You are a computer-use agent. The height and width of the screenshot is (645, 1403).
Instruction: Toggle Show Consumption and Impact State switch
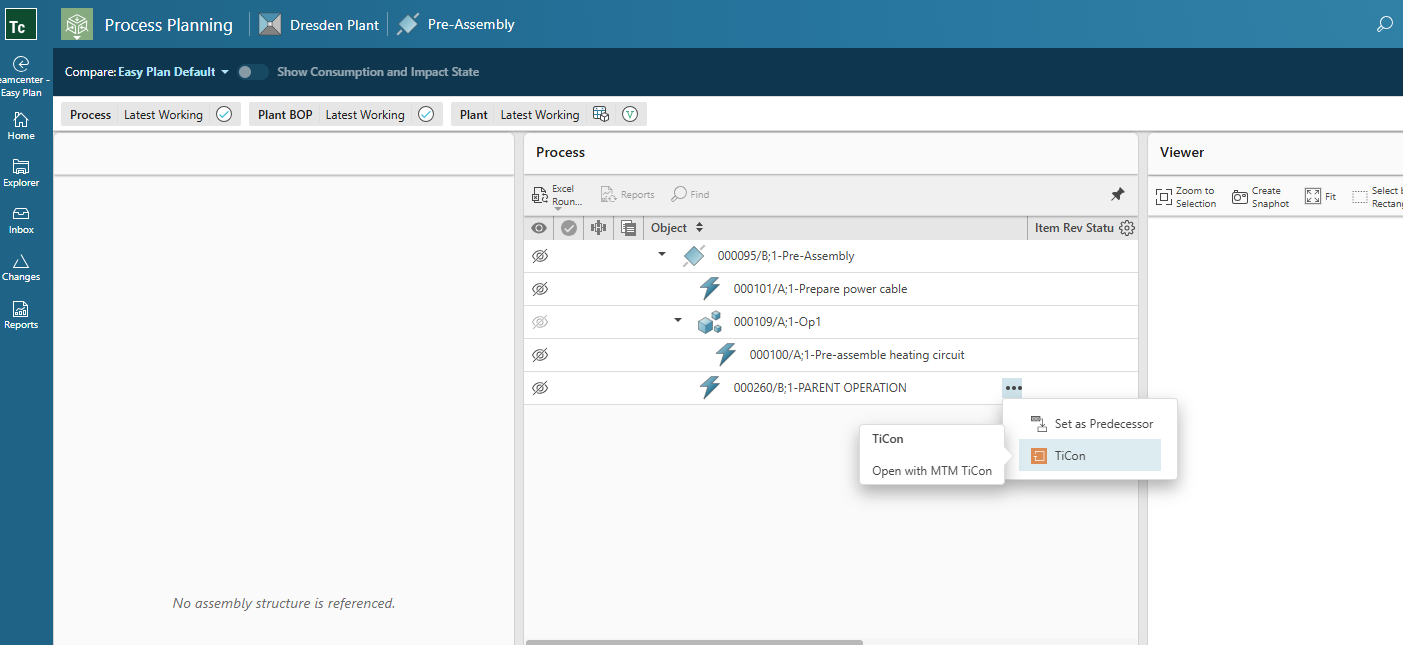[x=253, y=72]
